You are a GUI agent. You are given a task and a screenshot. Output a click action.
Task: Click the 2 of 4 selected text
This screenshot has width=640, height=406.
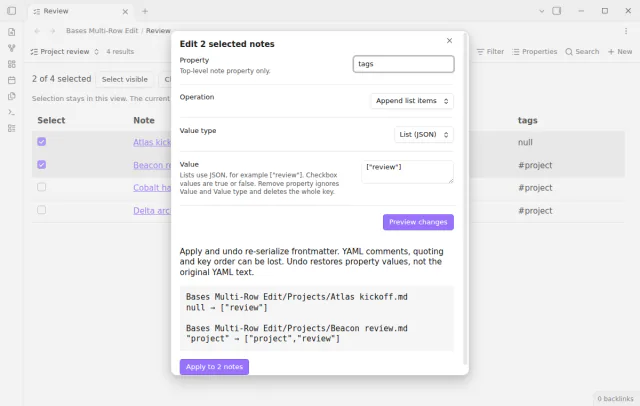(62, 79)
